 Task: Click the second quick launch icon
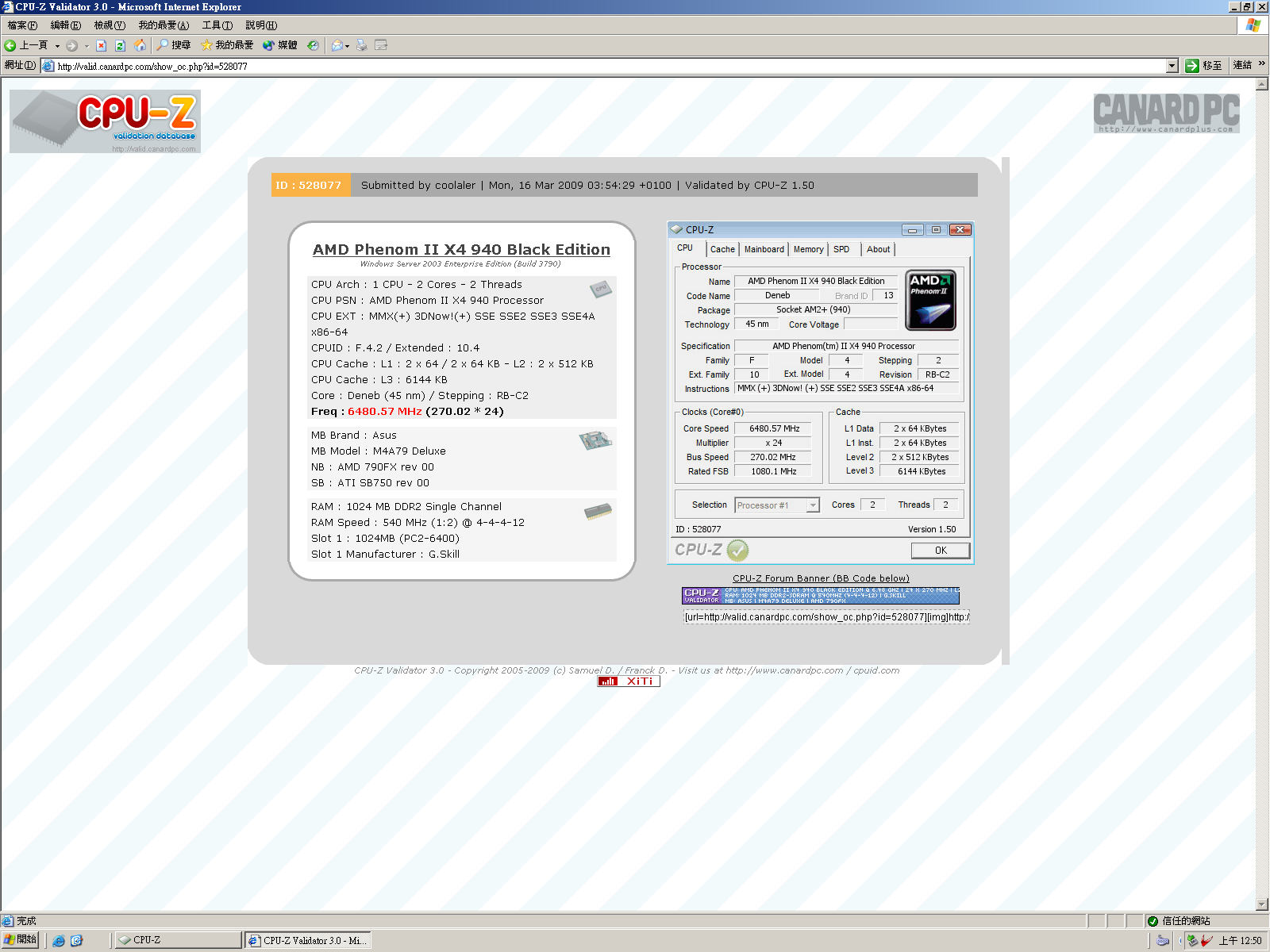point(77,941)
